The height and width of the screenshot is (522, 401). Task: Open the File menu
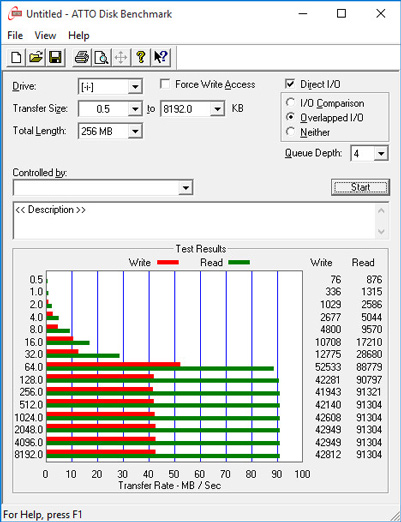[15, 35]
